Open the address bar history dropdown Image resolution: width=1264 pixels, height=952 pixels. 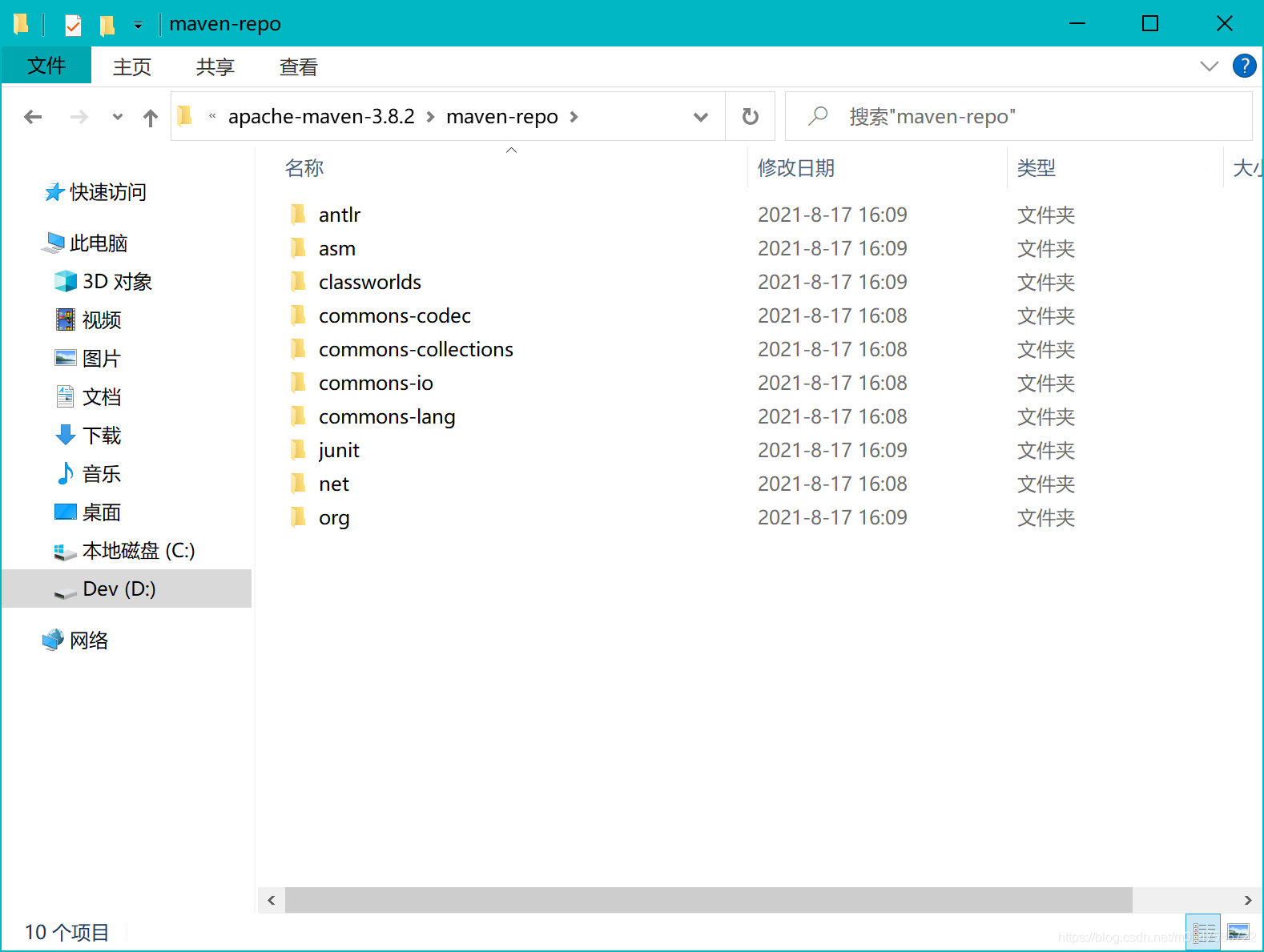click(x=701, y=117)
